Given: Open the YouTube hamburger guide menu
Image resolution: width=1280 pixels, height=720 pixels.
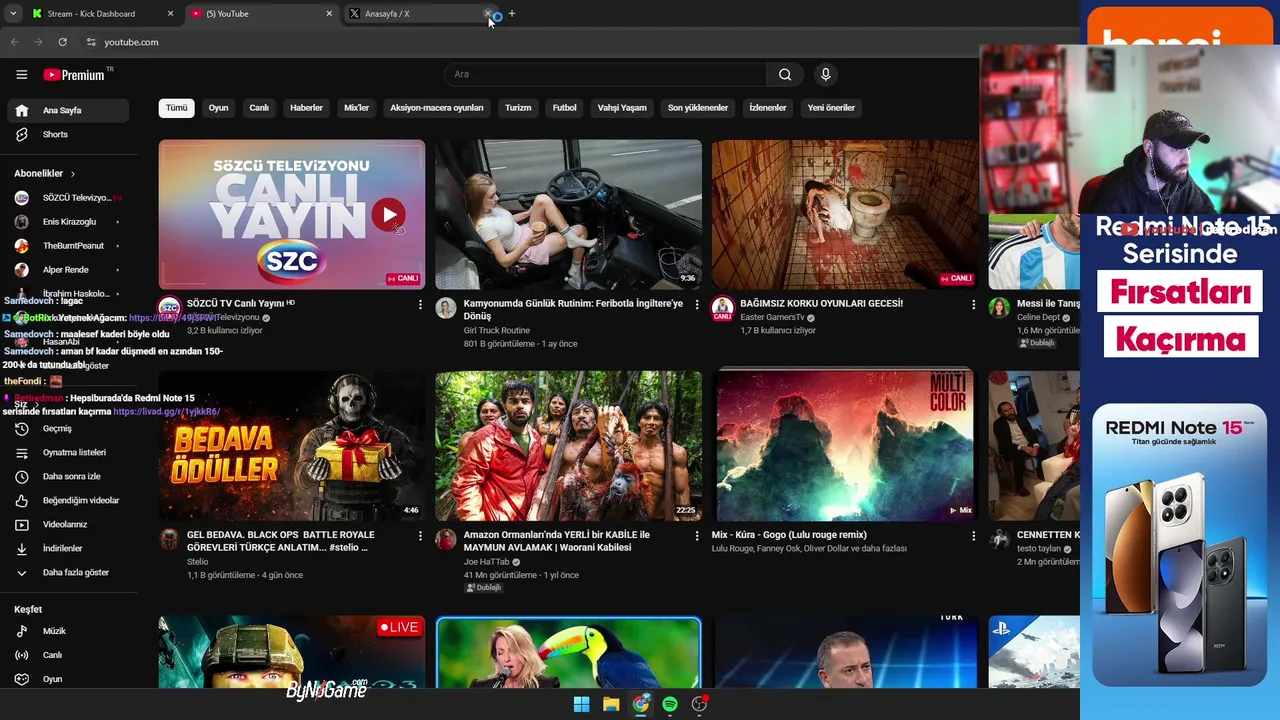Looking at the screenshot, I should (x=21, y=74).
